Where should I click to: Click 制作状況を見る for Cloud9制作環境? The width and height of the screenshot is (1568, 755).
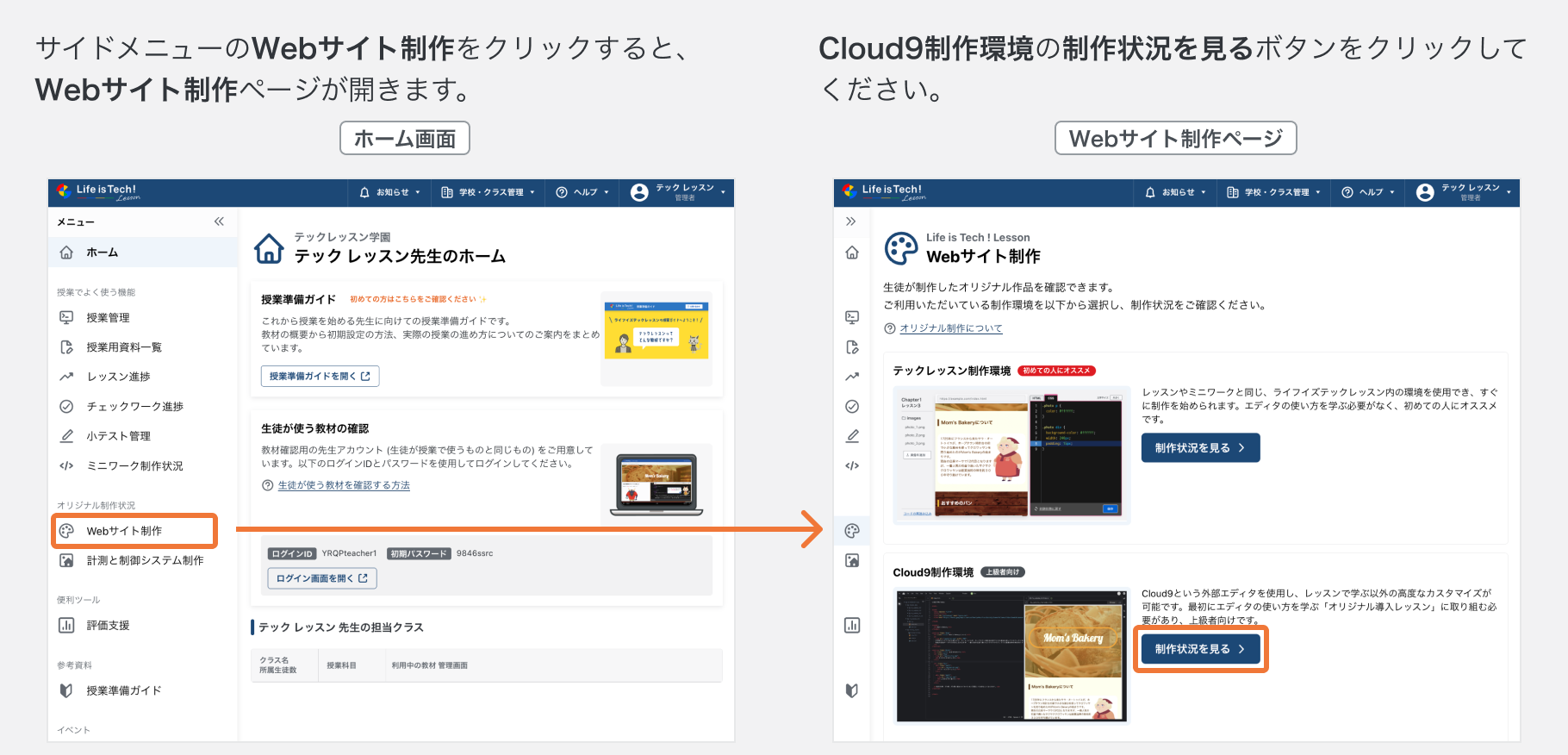(1200, 649)
